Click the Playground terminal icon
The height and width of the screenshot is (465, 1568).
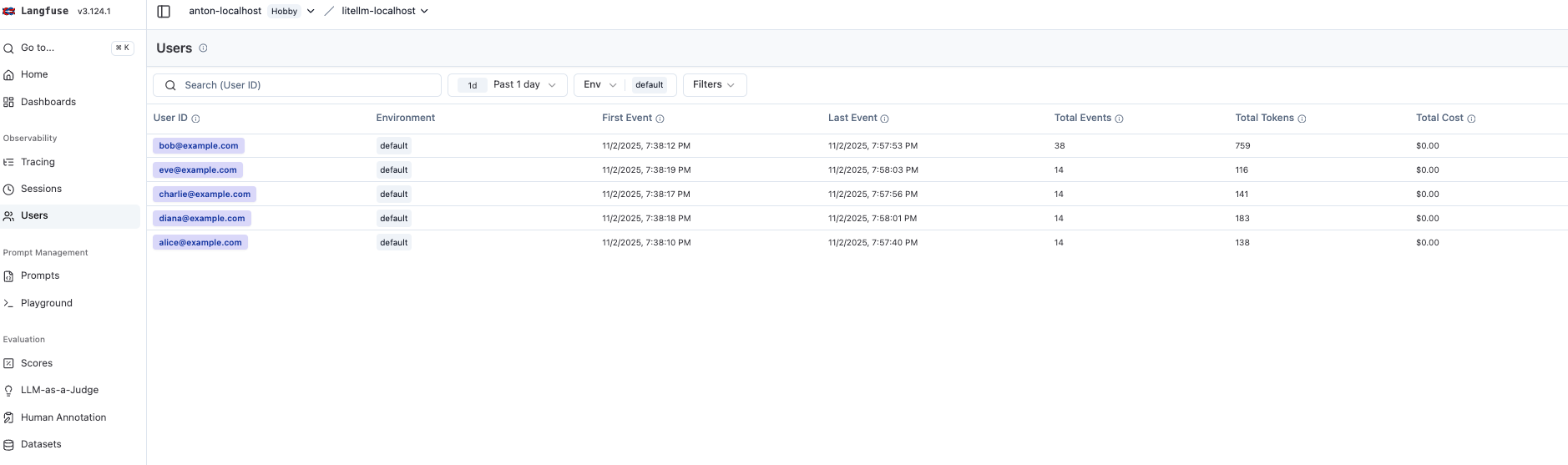click(x=8, y=303)
